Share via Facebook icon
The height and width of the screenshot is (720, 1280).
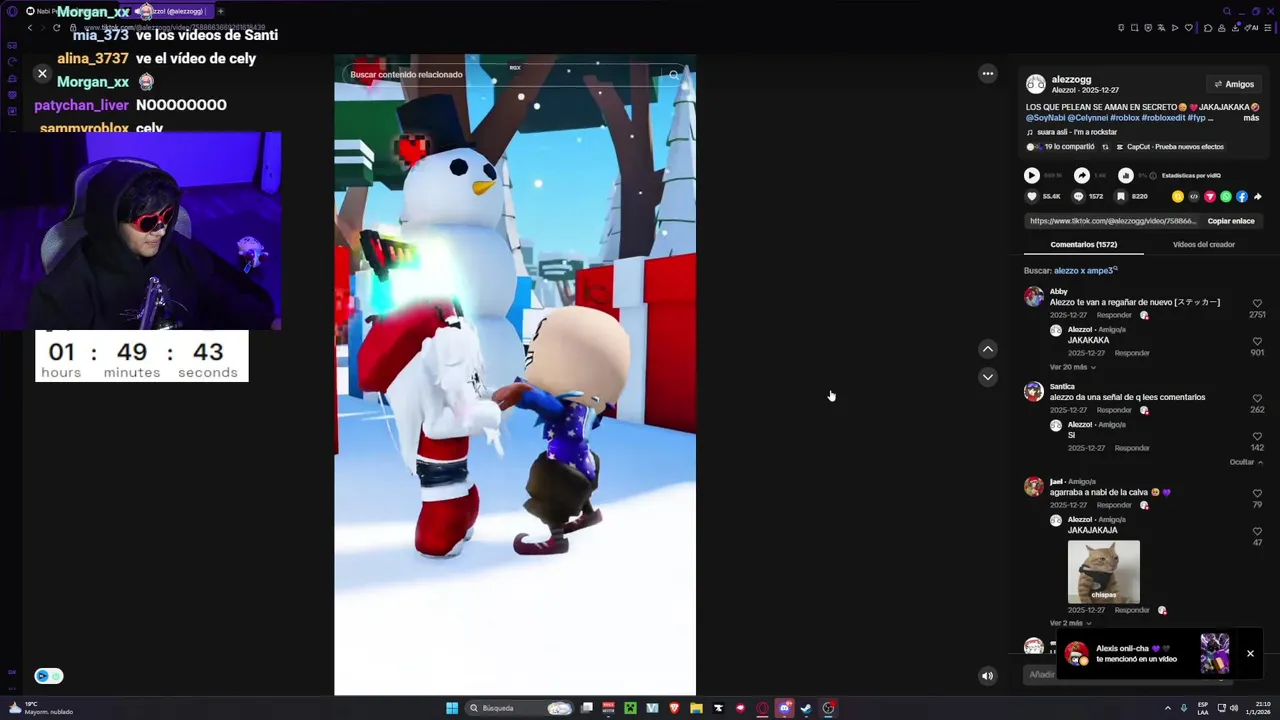1242,197
